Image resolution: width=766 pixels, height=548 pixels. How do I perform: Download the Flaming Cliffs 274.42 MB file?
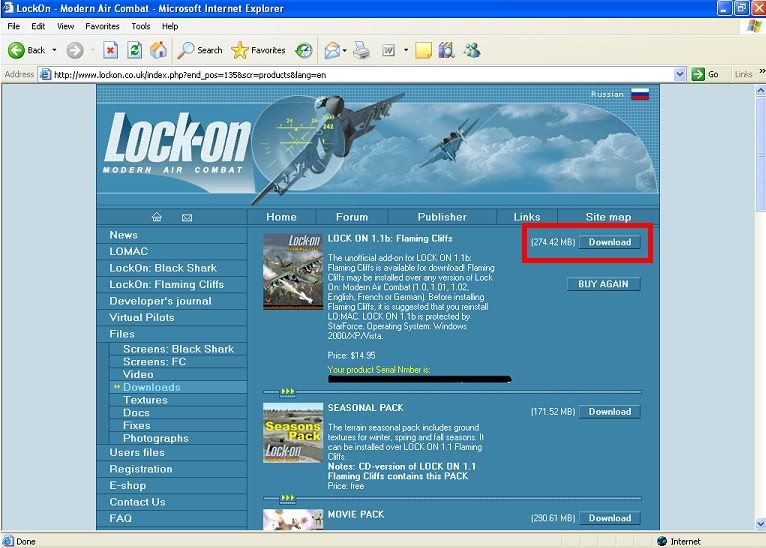click(x=609, y=242)
